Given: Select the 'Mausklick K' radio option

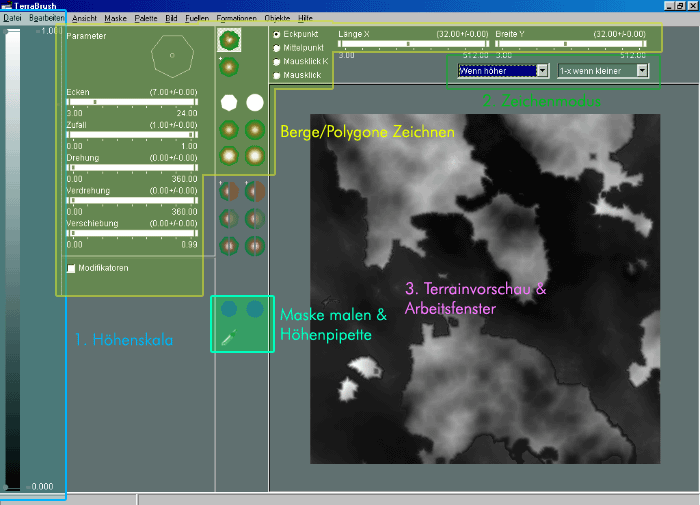Looking at the screenshot, I should pos(277,61).
